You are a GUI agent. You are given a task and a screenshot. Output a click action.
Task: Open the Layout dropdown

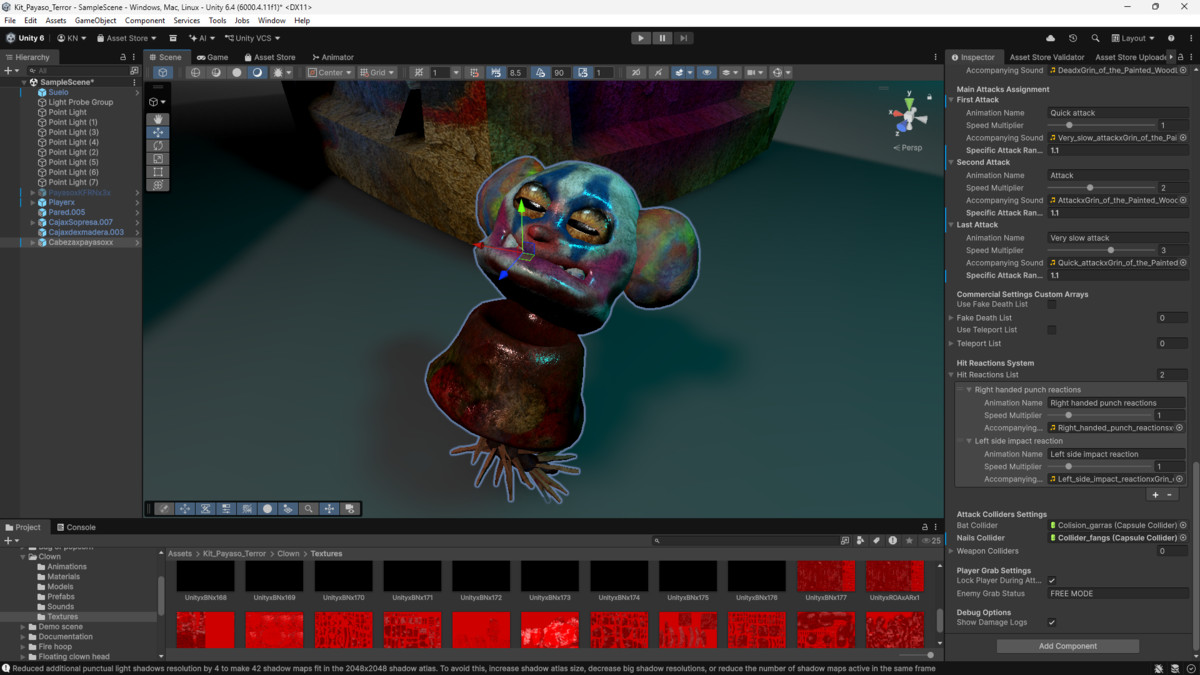point(1133,38)
